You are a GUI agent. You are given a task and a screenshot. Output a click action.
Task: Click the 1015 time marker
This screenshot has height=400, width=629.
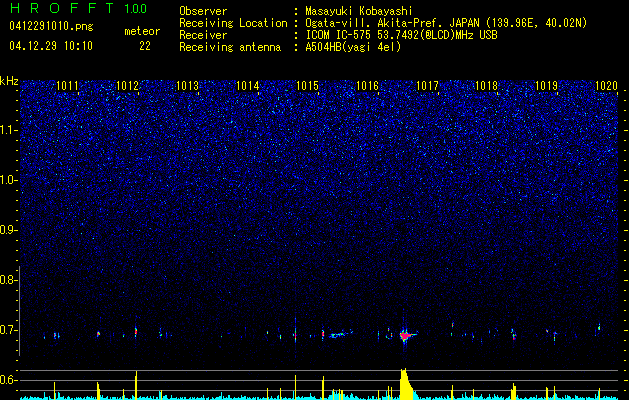click(x=307, y=86)
